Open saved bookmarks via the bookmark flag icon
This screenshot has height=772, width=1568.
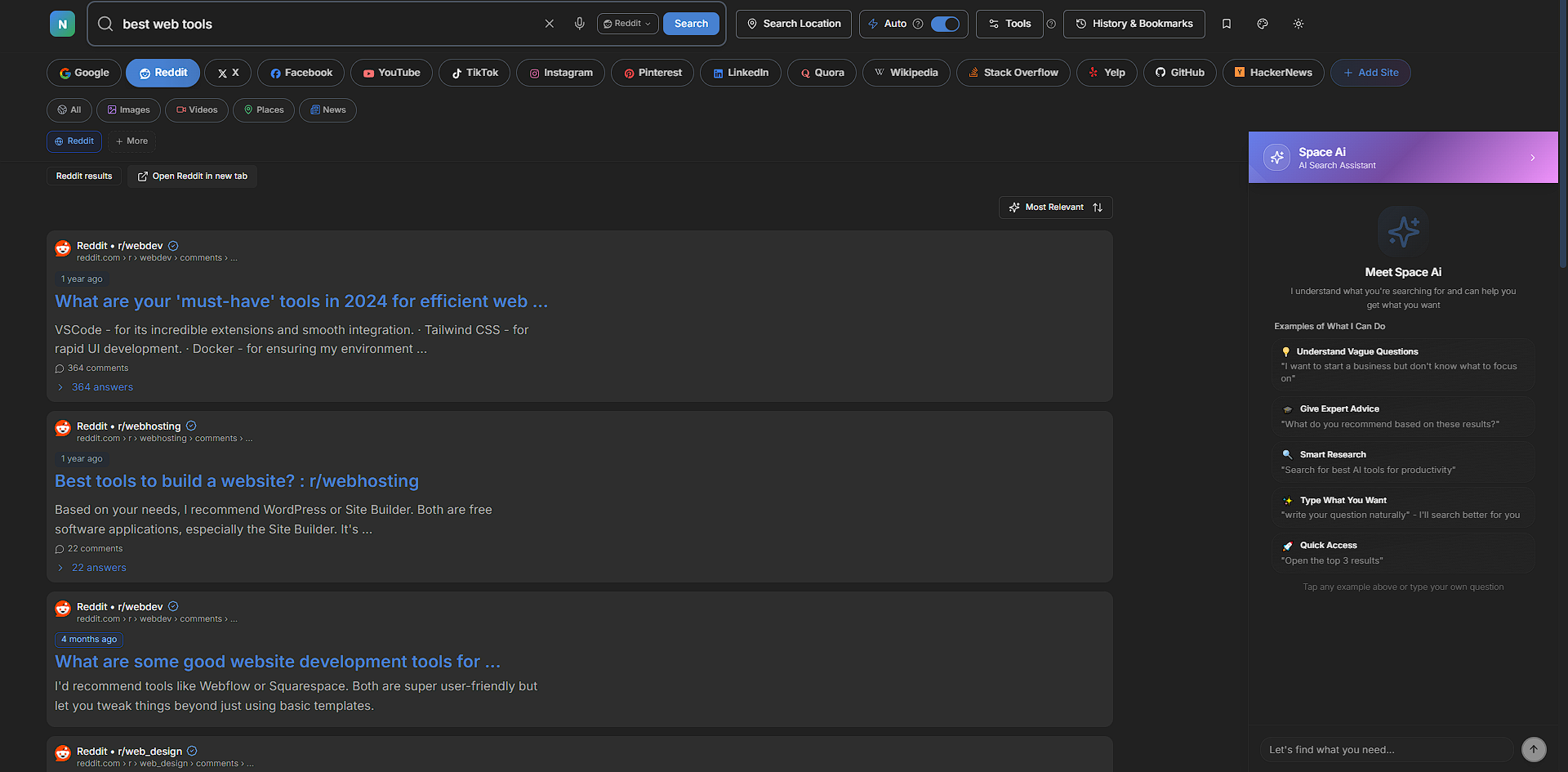coord(1227,24)
